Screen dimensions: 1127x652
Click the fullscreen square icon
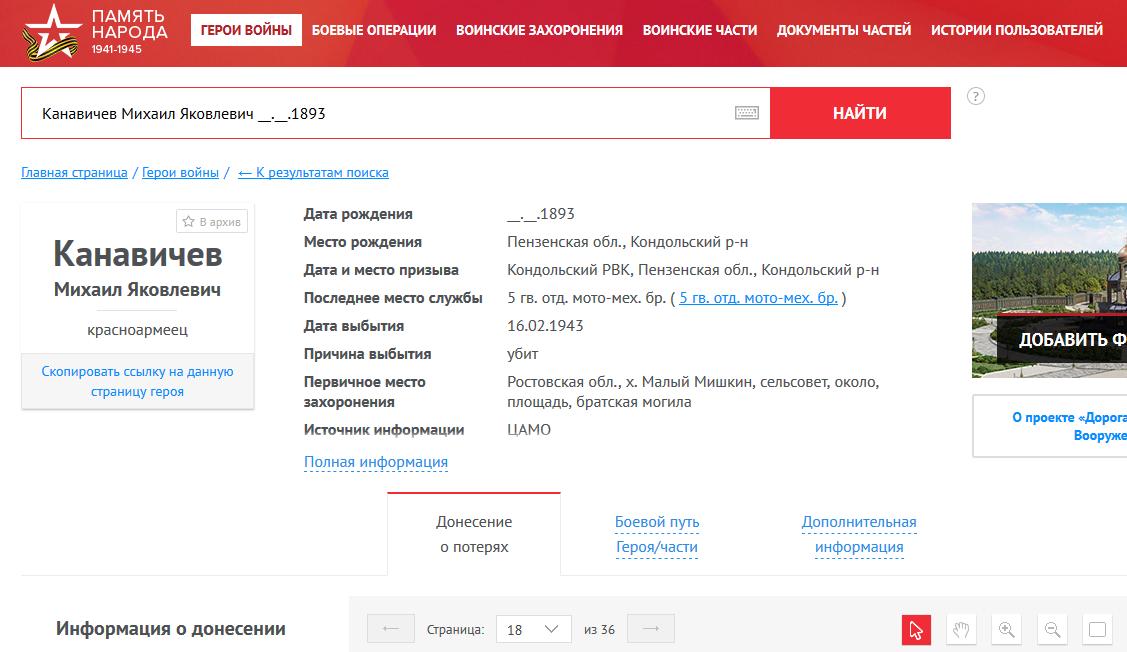(x=1098, y=630)
